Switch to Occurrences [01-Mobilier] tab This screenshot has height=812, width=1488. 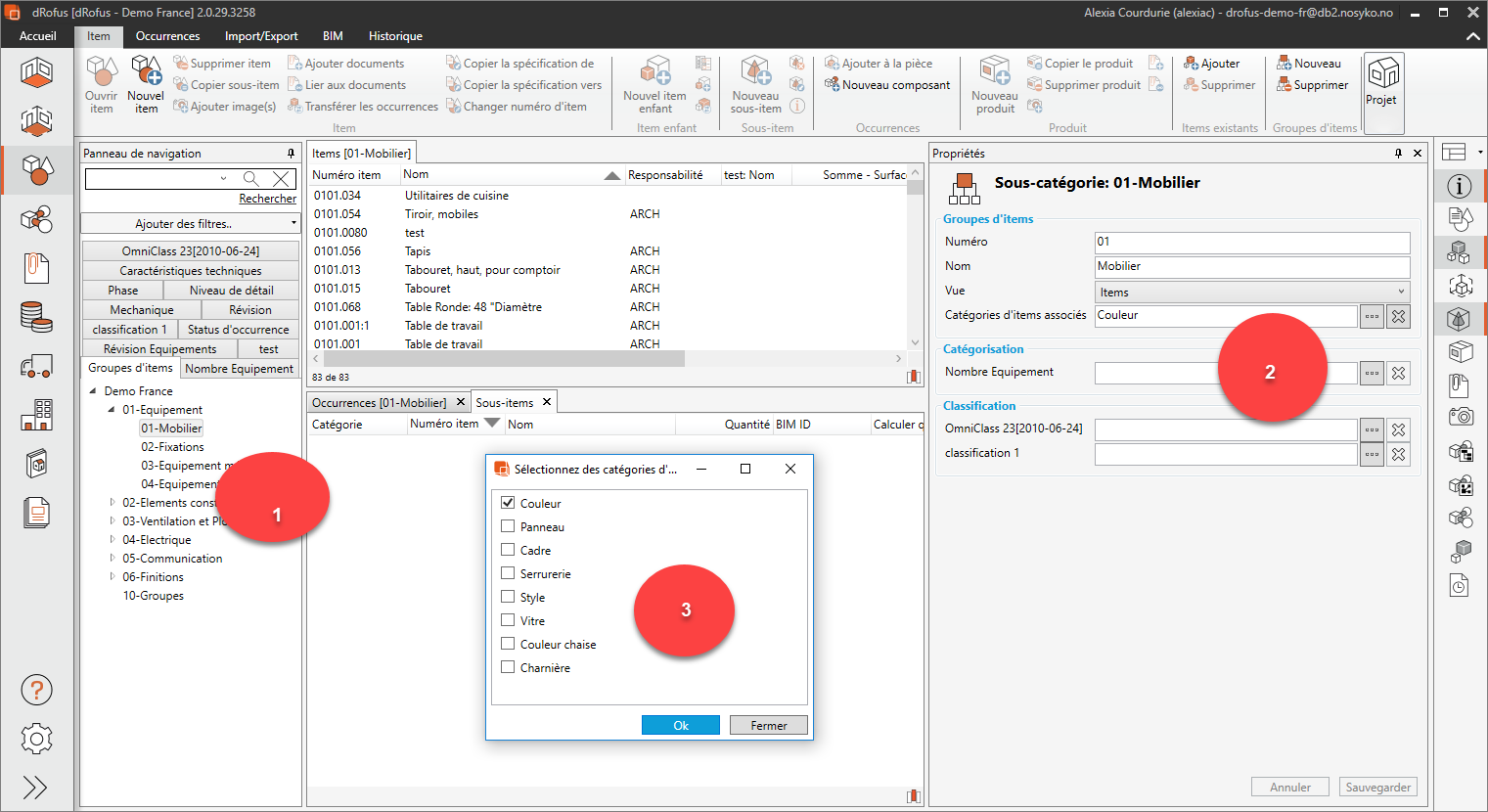click(379, 403)
